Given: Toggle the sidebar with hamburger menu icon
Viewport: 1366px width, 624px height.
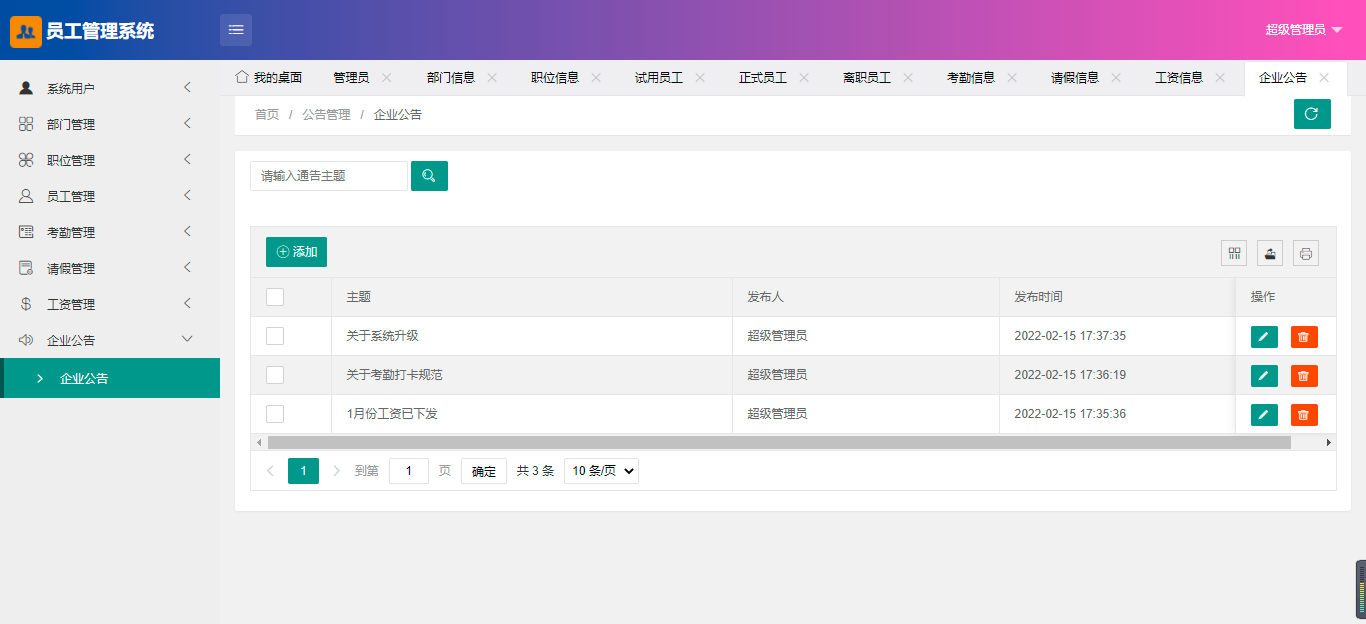Looking at the screenshot, I should (236, 30).
